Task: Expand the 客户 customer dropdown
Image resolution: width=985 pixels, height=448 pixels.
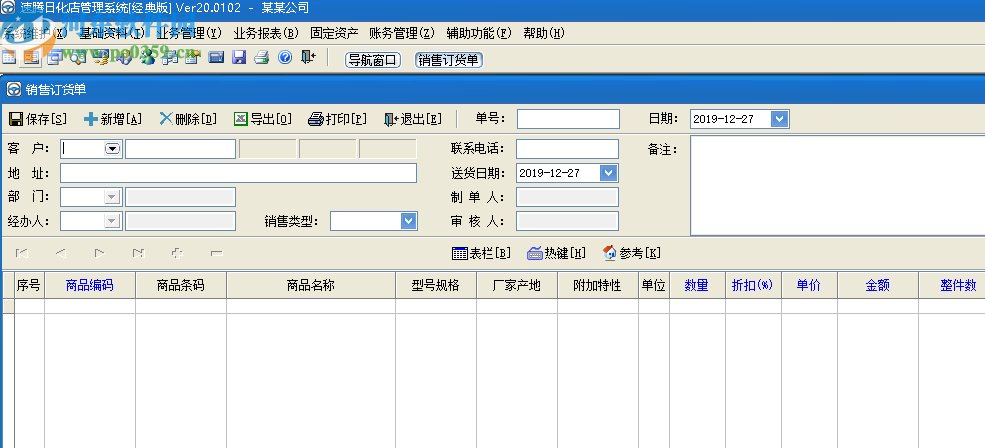Action: [x=112, y=149]
